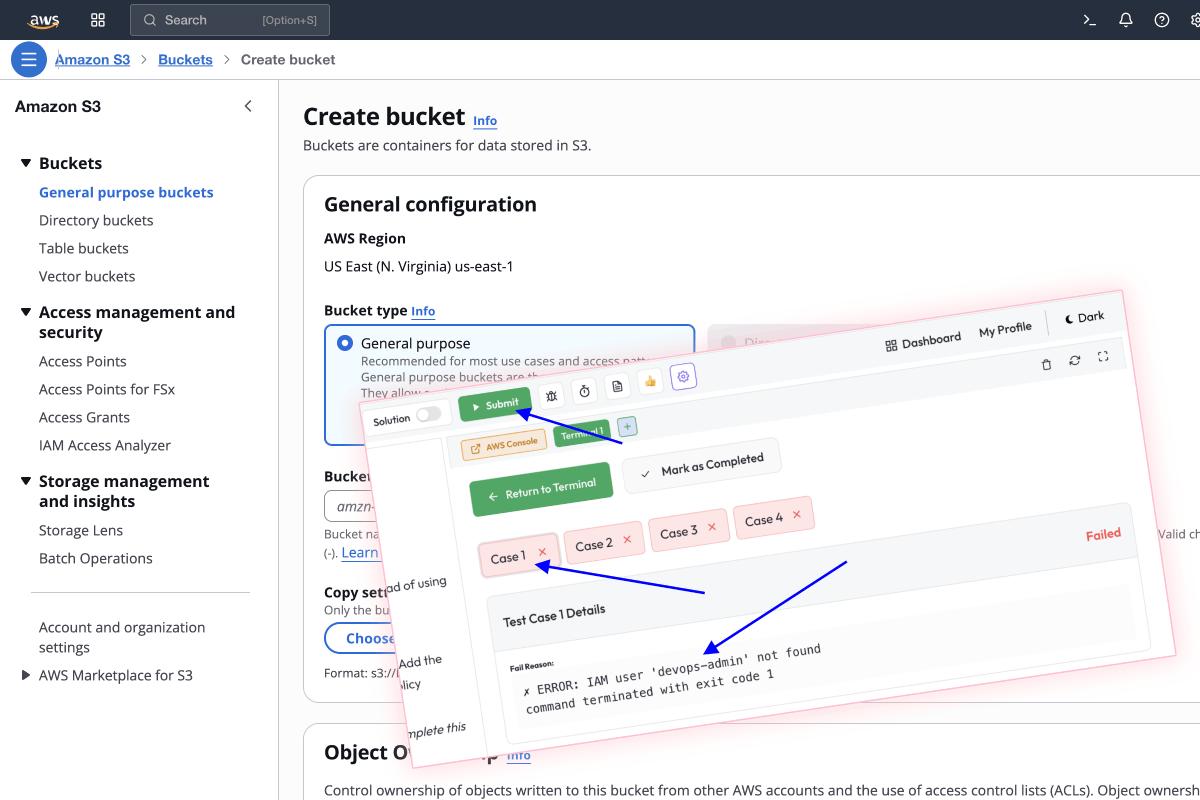The height and width of the screenshot is (800, 1200).
Task: Open the document notes icon
Action: point(617,385)
